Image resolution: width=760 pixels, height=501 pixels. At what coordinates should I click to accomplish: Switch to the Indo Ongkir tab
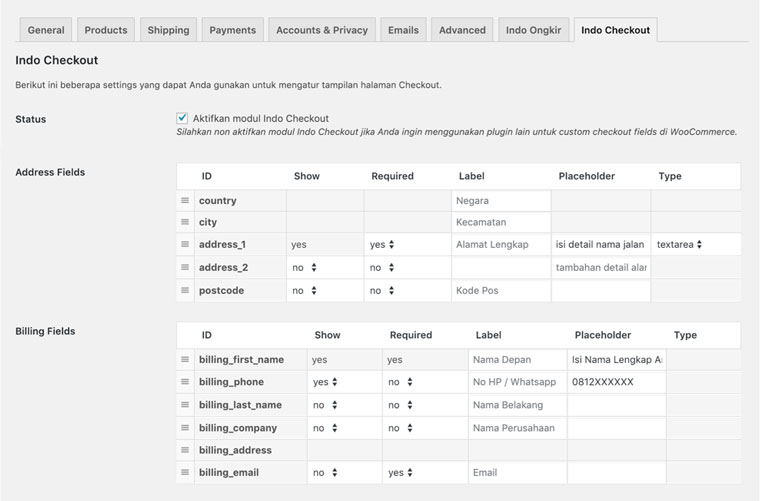[534, 30]
